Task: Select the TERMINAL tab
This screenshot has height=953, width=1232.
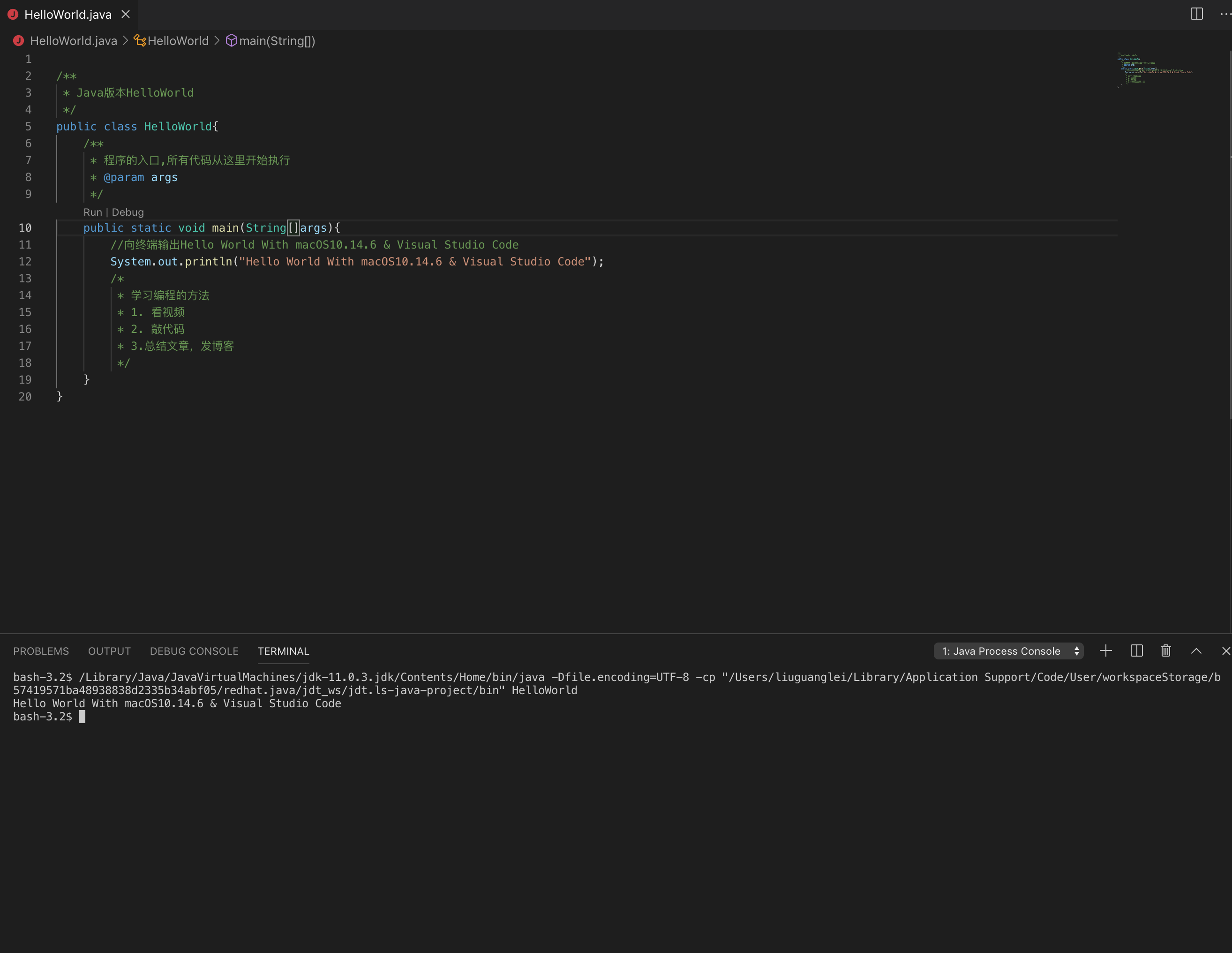Action: click(x=283, y=650)
